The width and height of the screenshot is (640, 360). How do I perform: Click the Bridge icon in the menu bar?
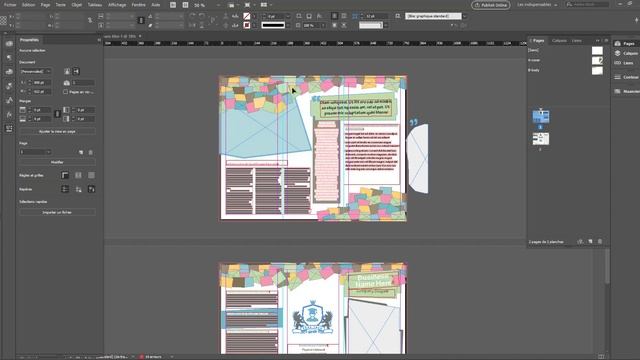pos(173,5)
